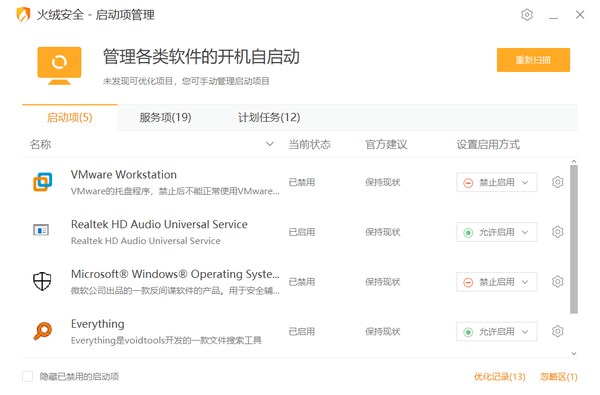Click the Everything magnifier icon
Image resolution: width=600 pixels, height=395 pixels.
tap(42, 331)
